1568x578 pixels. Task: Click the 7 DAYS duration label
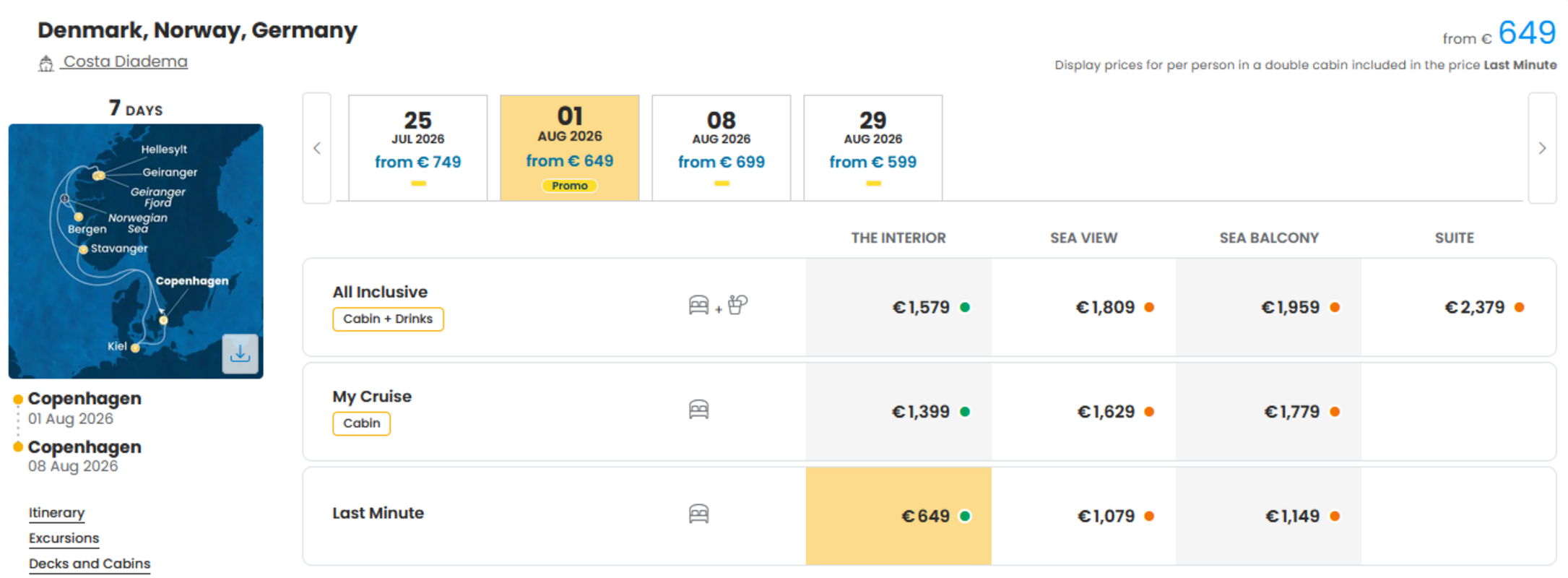(136, 108)
